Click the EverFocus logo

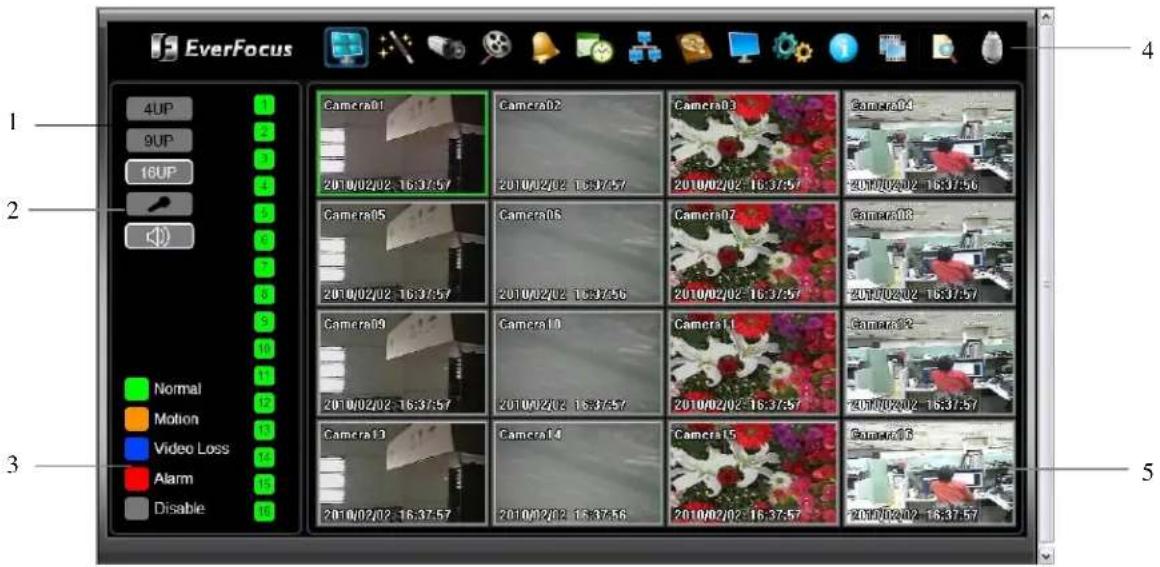221,50
